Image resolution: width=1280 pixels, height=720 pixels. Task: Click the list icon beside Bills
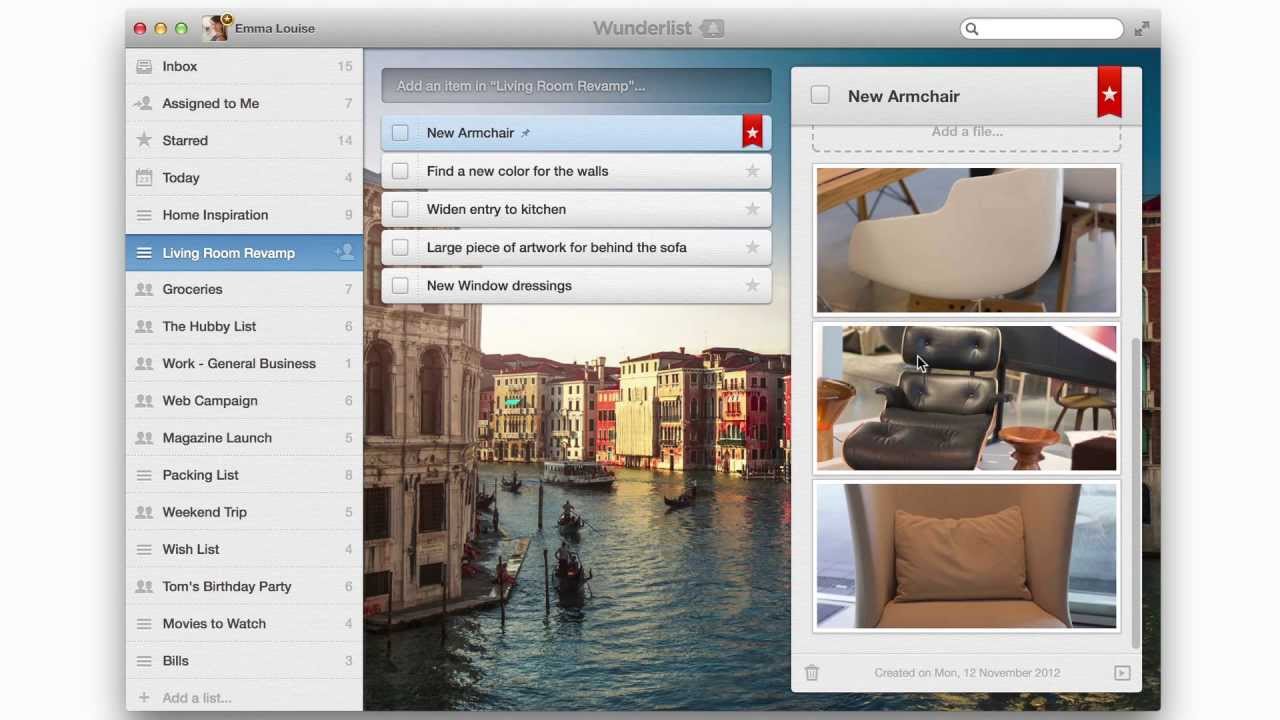coord(144,660)
